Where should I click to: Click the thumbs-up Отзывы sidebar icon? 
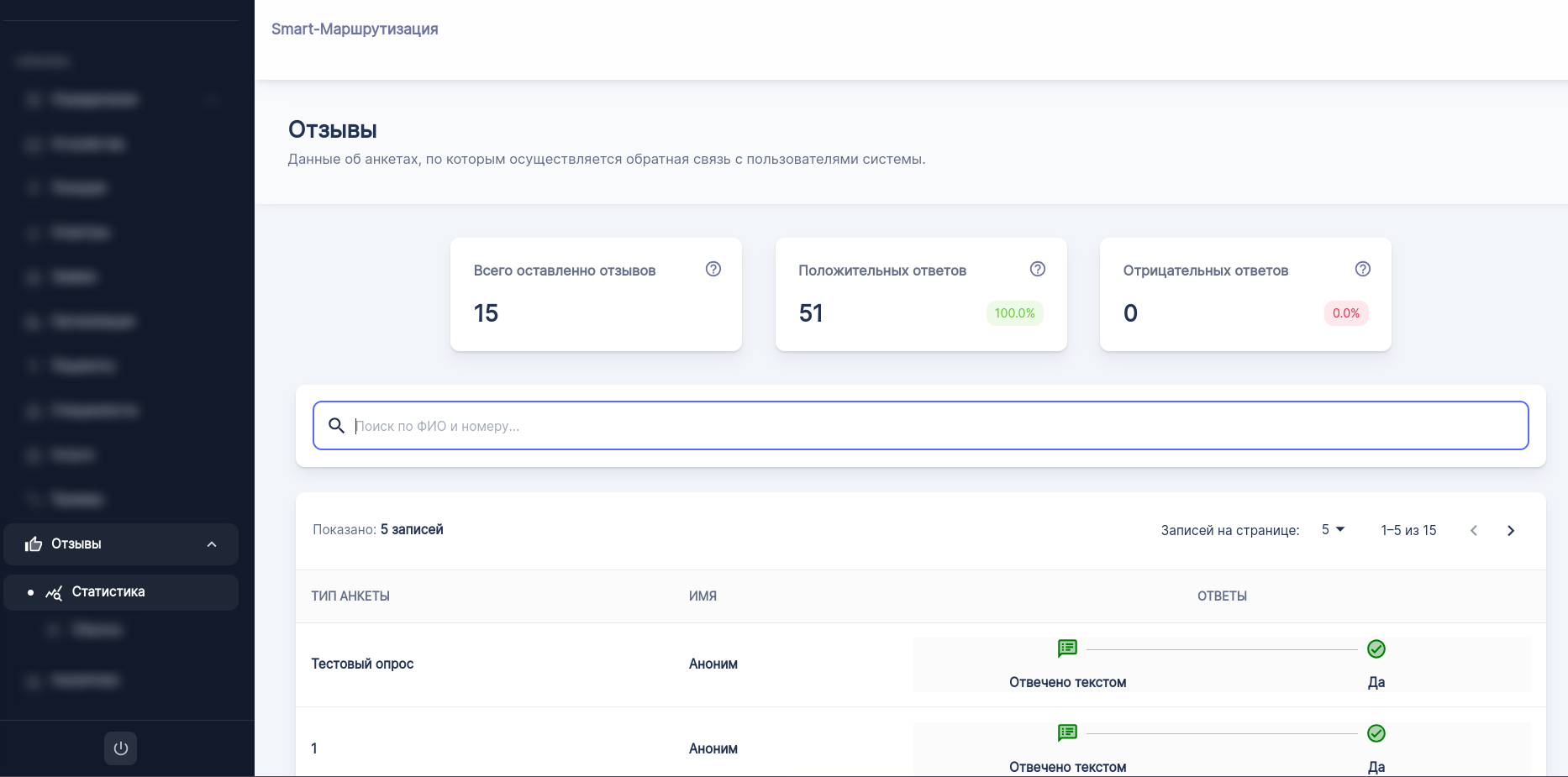tap(34, 544)
